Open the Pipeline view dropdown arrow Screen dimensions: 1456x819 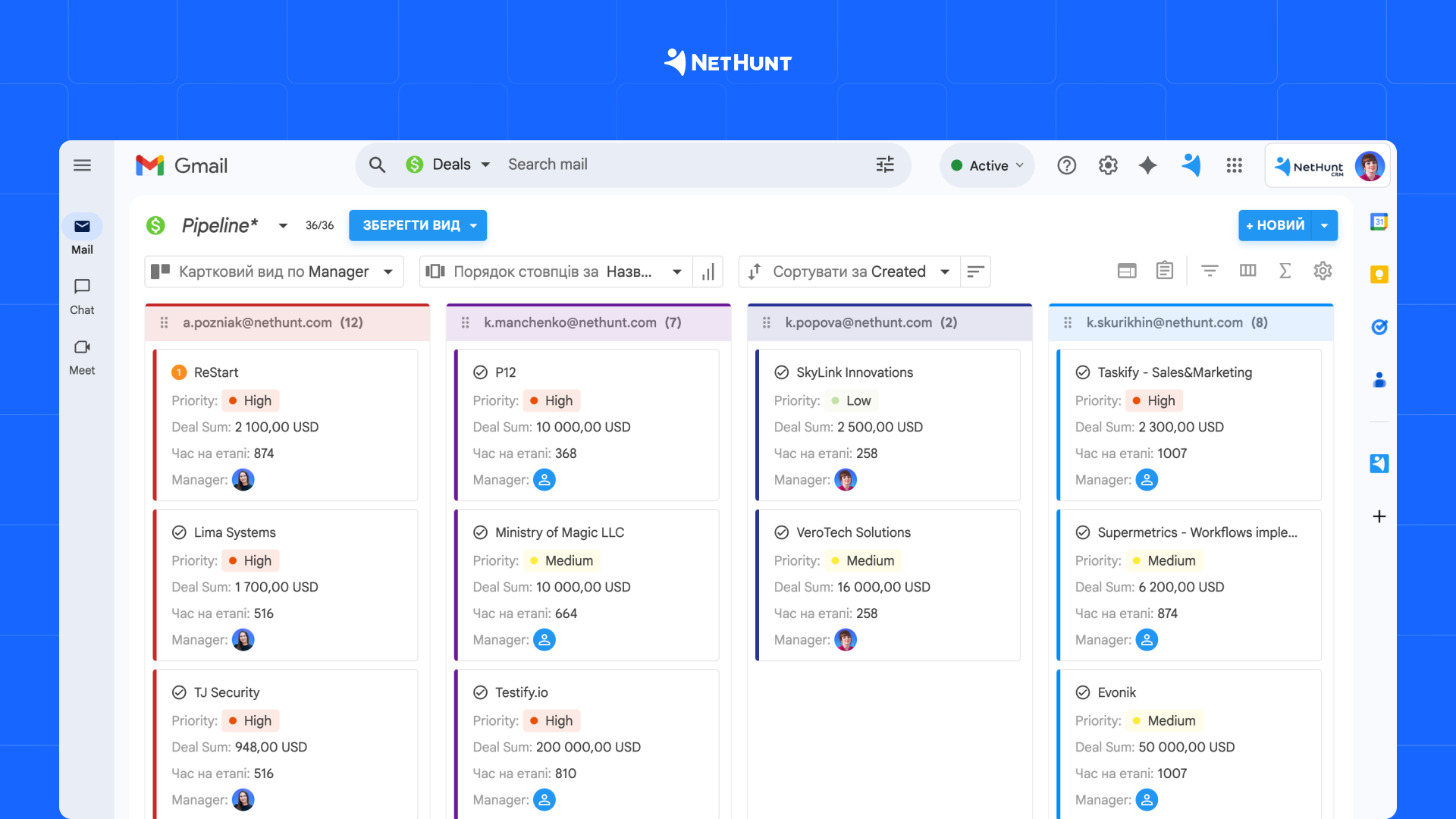point(283,226)
